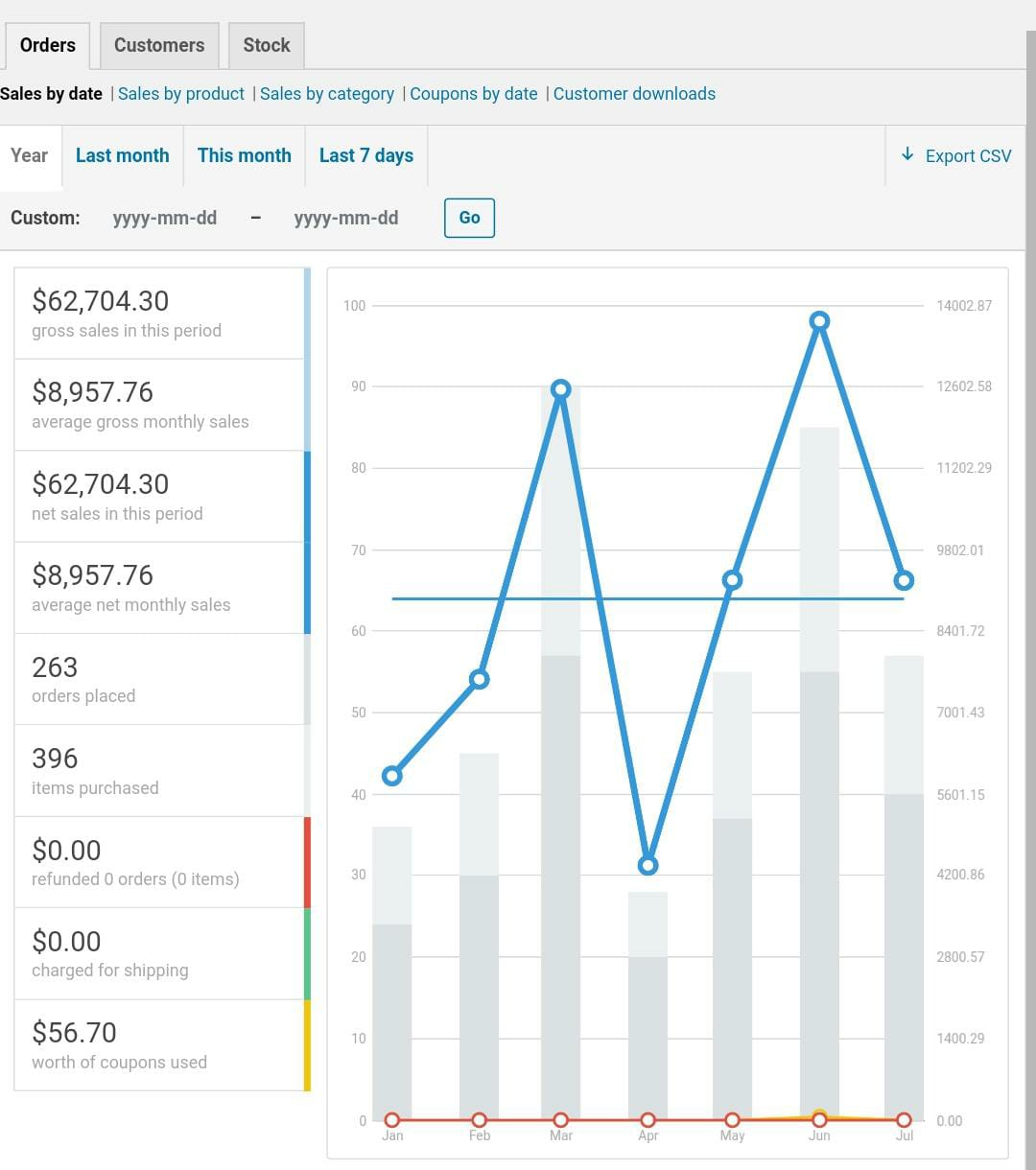Click the Export CSV download arrow icon
This screenshot has height=1170, width=1036.
[907, 154]
